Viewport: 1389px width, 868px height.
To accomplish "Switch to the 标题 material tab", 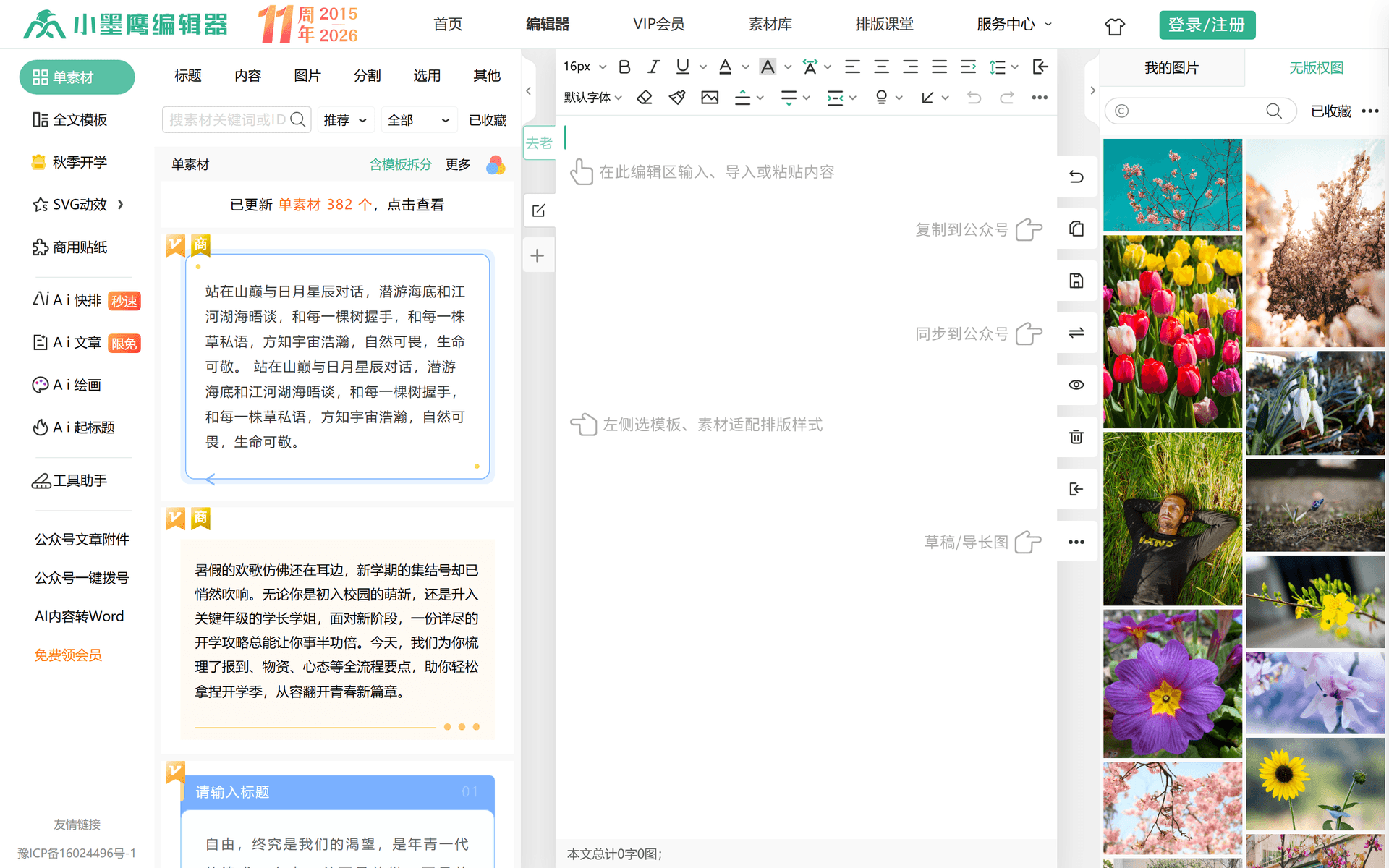I will tap(188, 76).
